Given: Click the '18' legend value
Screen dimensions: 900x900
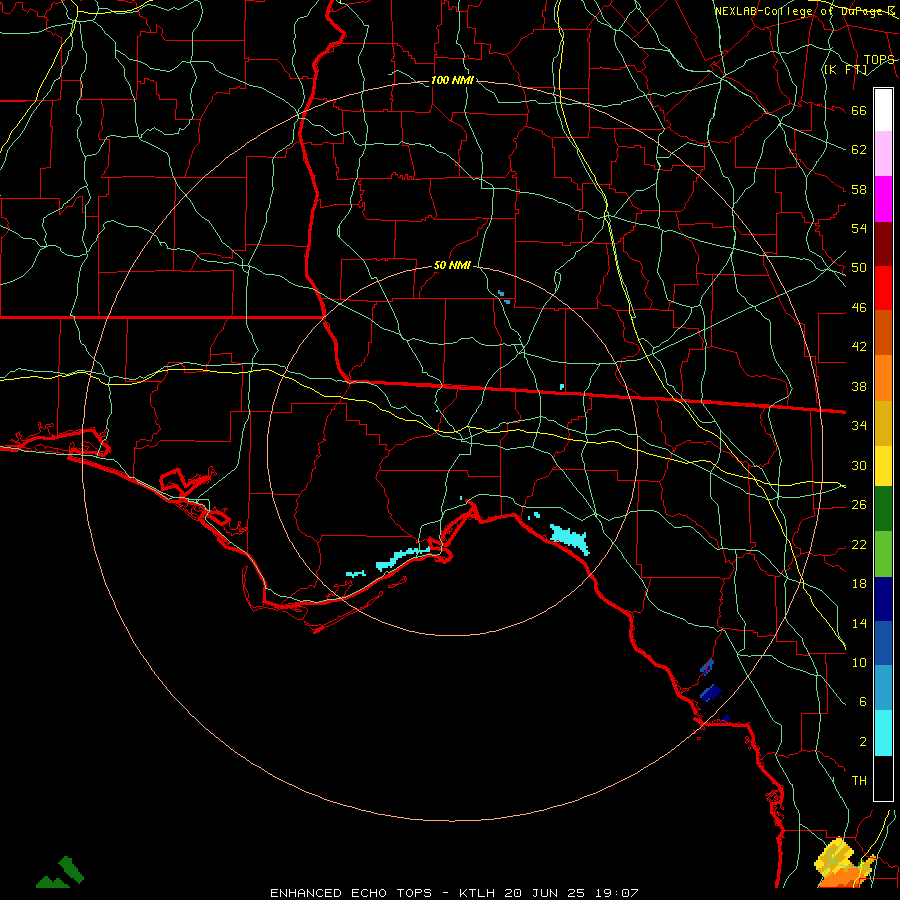Looking at the screenshot, I should [x=859, y=584].
